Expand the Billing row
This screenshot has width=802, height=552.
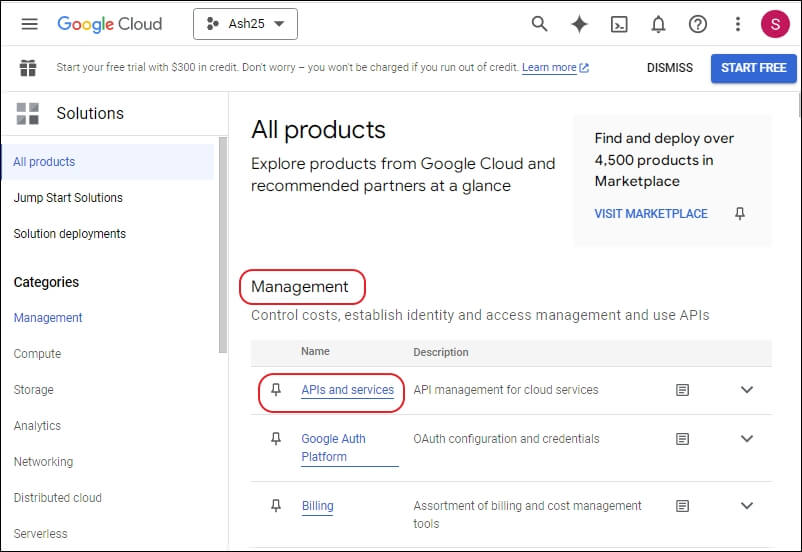pos(747,505)
